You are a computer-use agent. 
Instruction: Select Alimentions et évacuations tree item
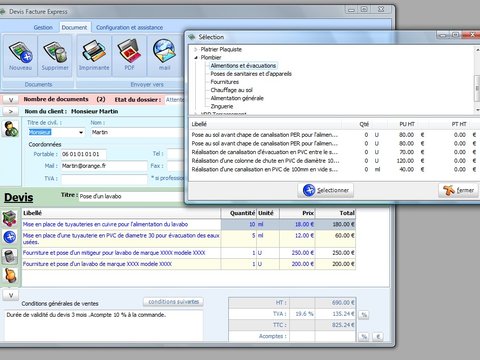click(243, 66)
